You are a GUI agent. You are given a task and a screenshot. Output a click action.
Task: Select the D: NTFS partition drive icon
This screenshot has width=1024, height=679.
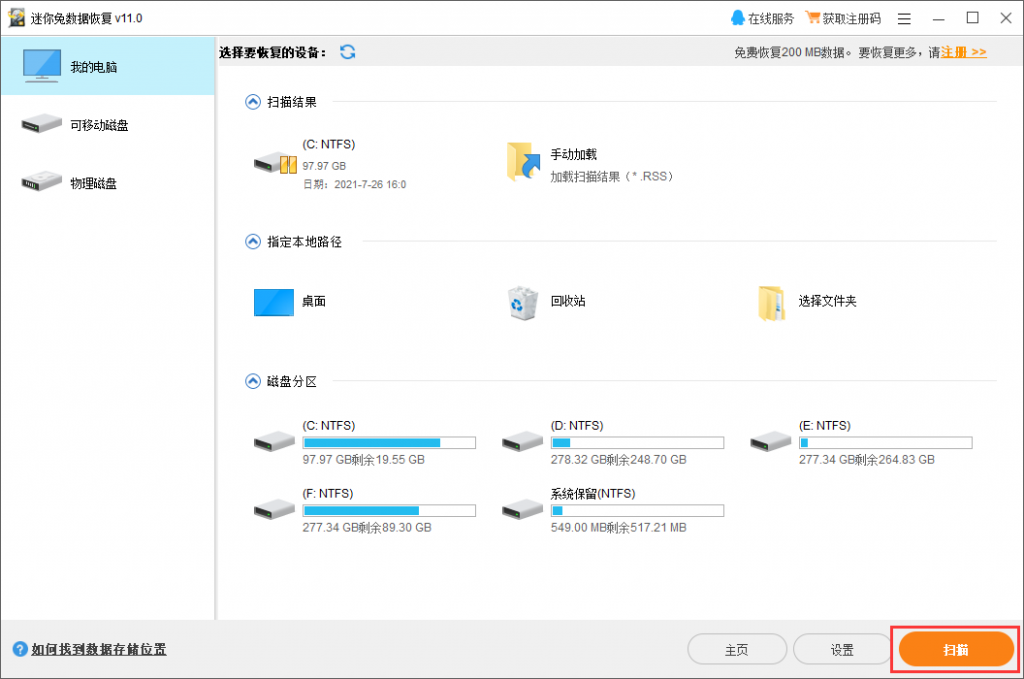(522, 442)
